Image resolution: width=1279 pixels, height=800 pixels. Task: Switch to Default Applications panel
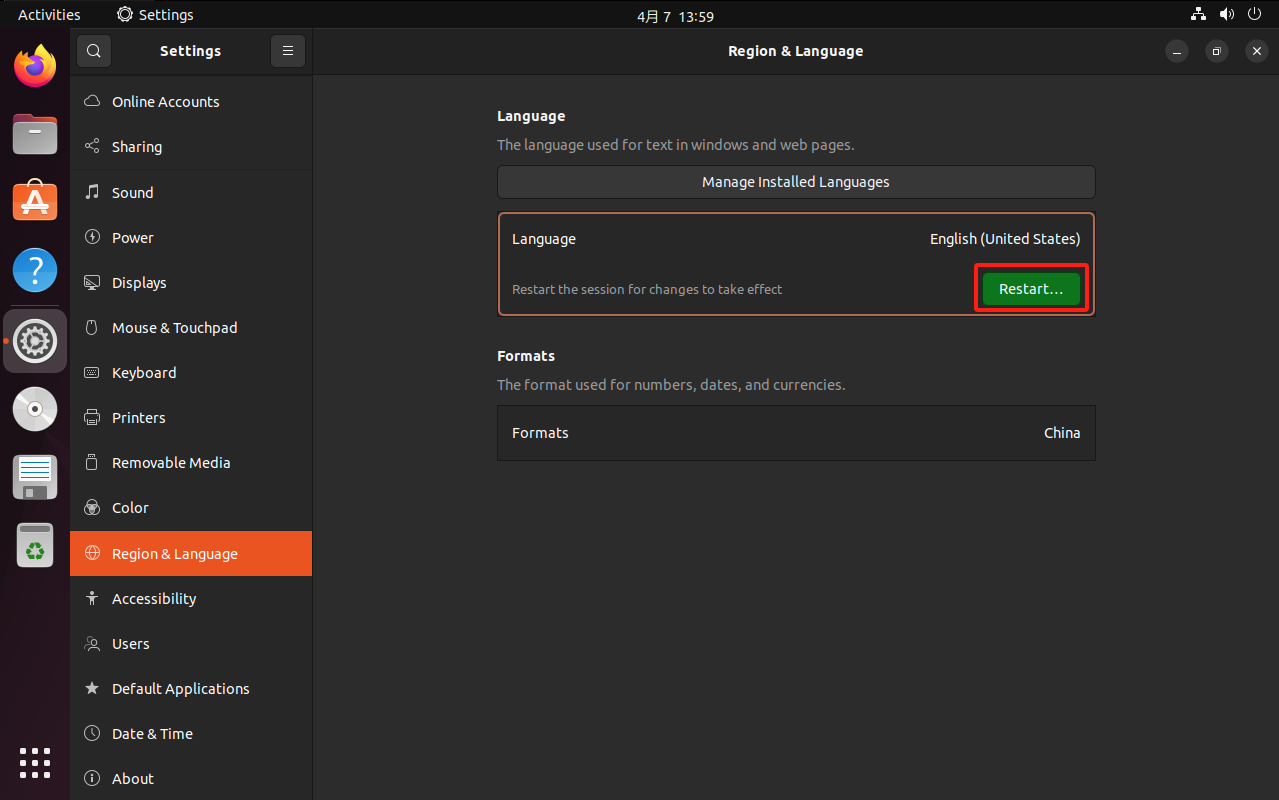click(x=191, y=688)
